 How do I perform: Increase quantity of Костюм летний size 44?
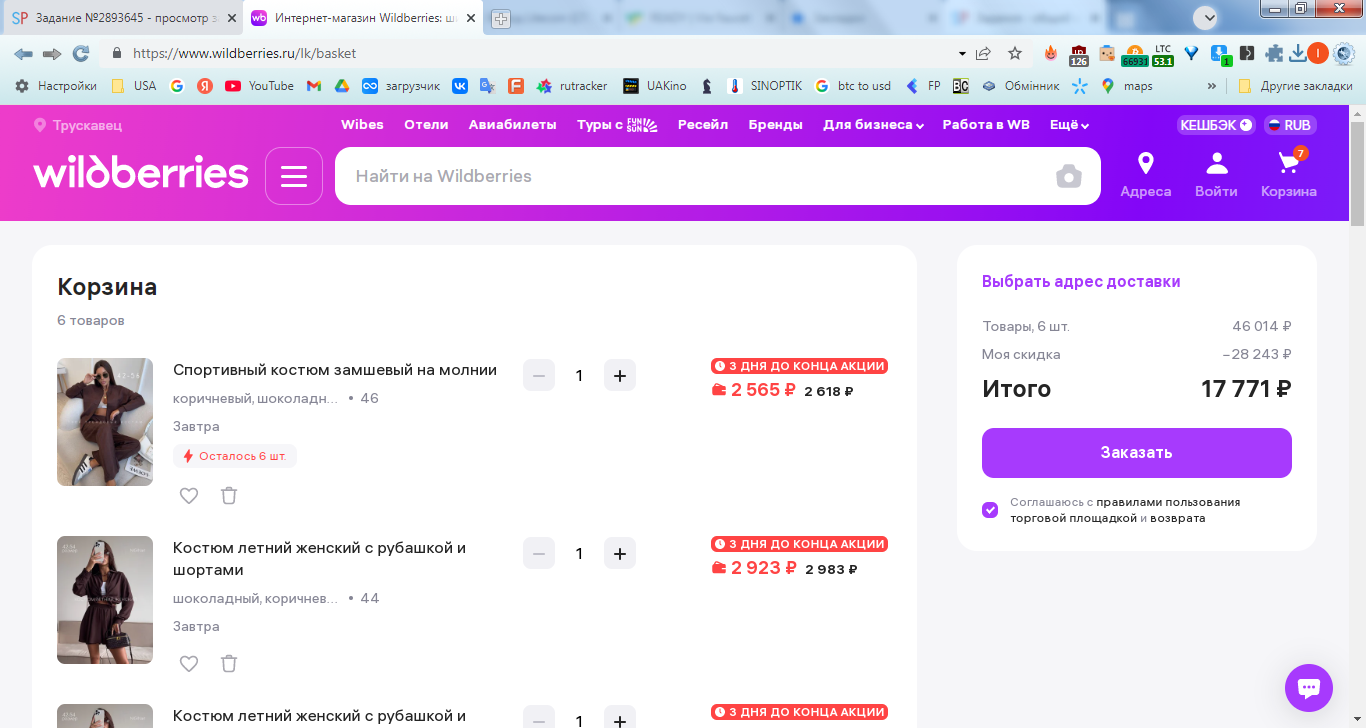coord(620,553)
